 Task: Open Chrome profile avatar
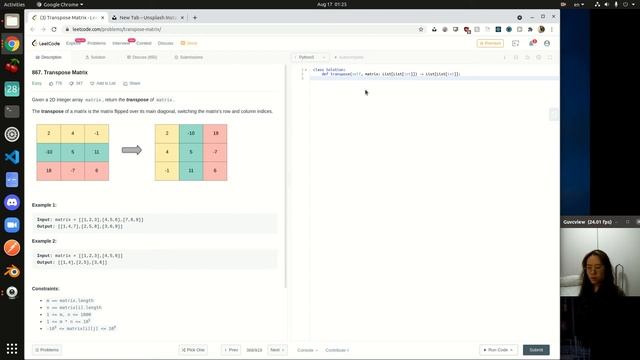(541, 29)
